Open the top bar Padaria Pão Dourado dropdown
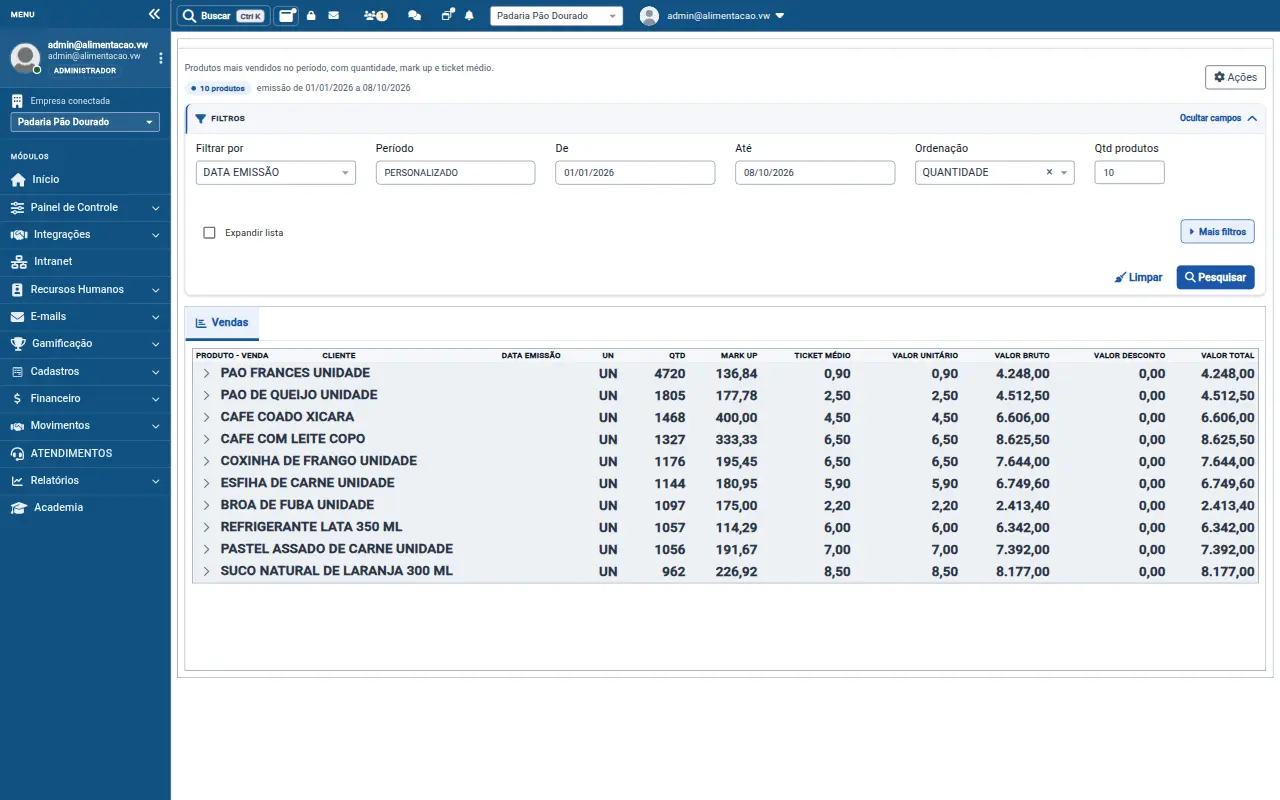 [x=556, y=16]
